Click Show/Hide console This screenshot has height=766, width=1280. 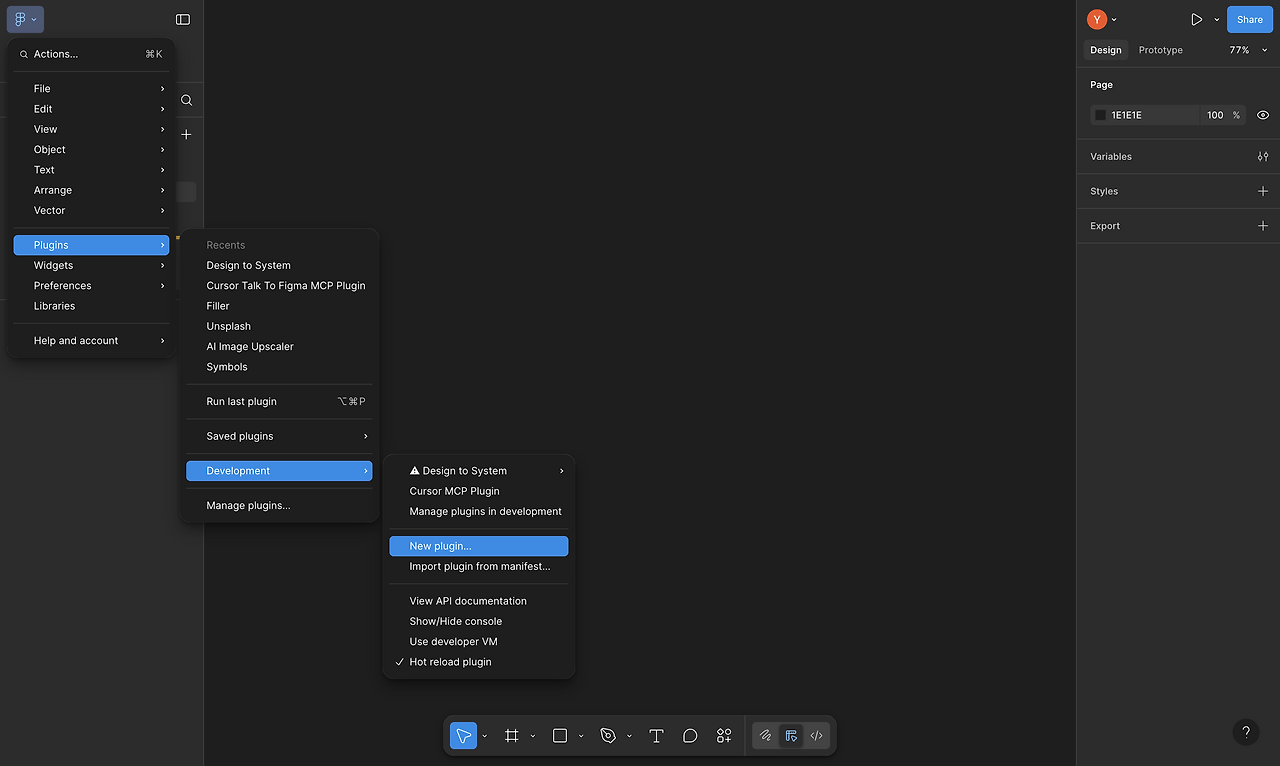478,621
